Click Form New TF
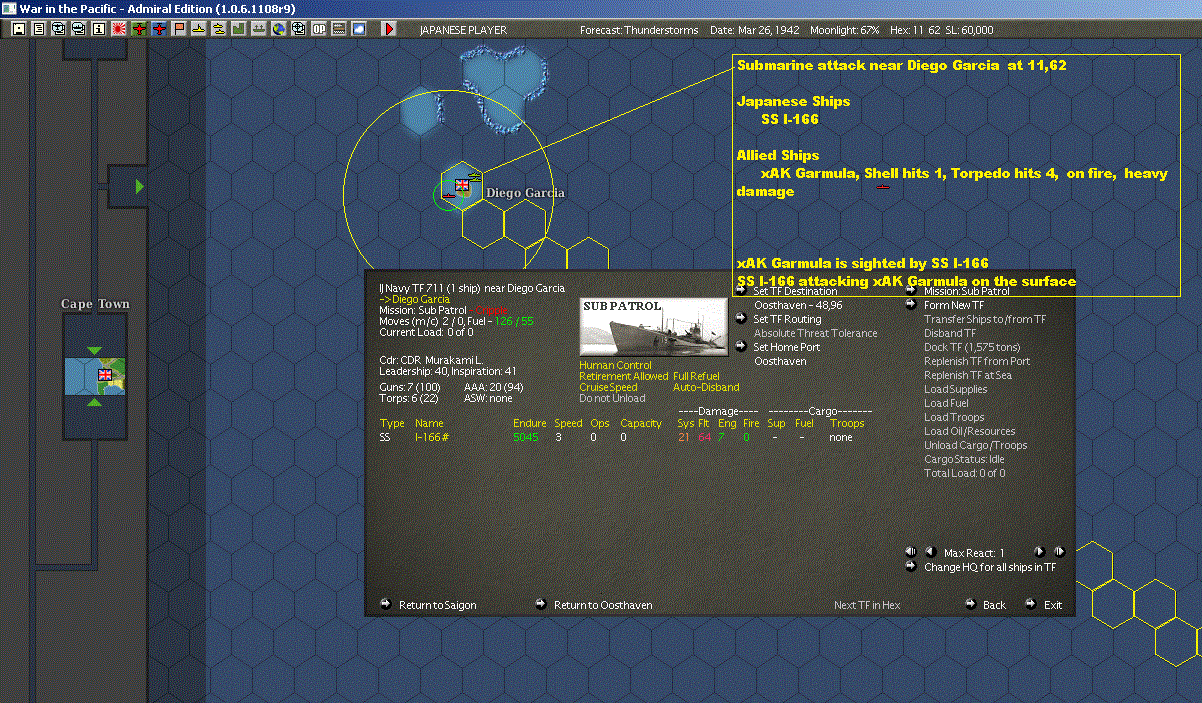The image size is (1202, 703). [x=953, y=305]
